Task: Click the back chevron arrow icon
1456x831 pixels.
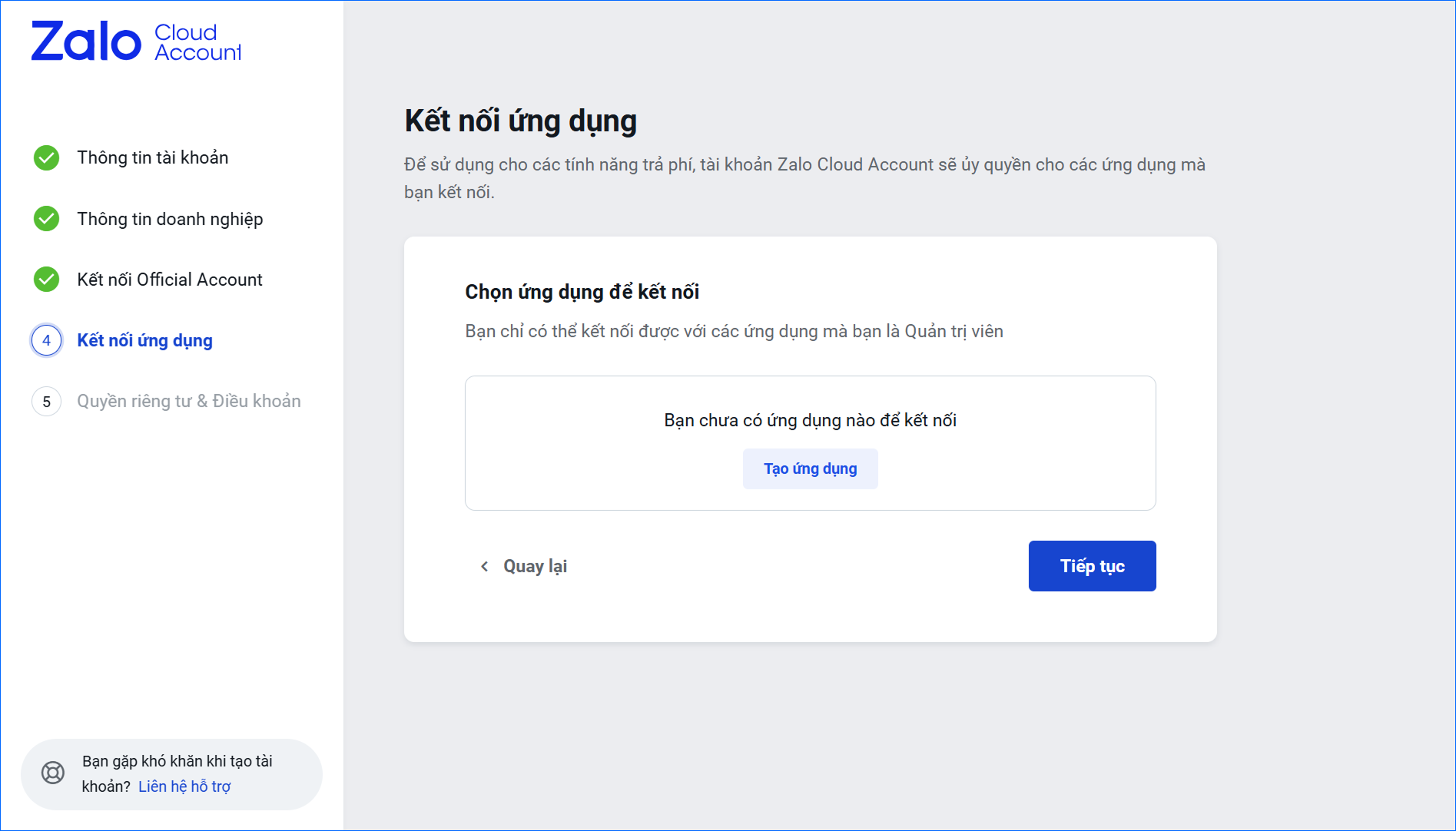Action: (484, 567)
